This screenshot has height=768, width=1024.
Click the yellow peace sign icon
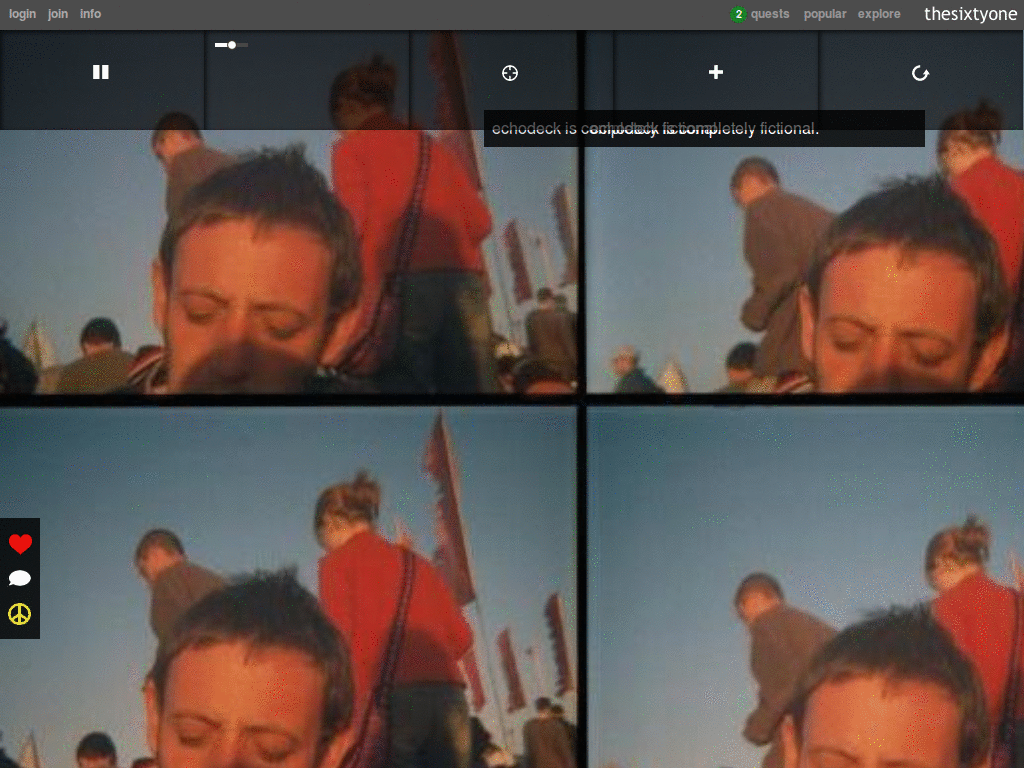pos(20,614)
